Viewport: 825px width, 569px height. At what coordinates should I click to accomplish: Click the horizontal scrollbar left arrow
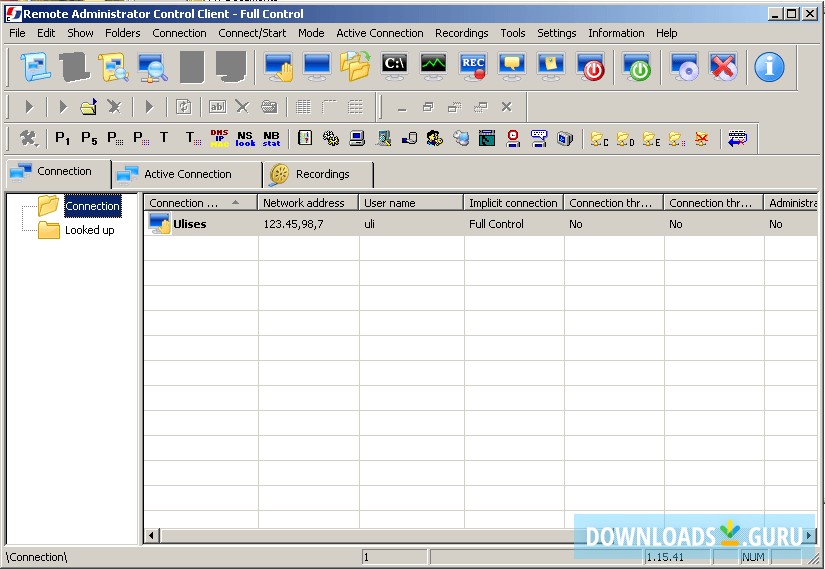[x=152, y=536]
